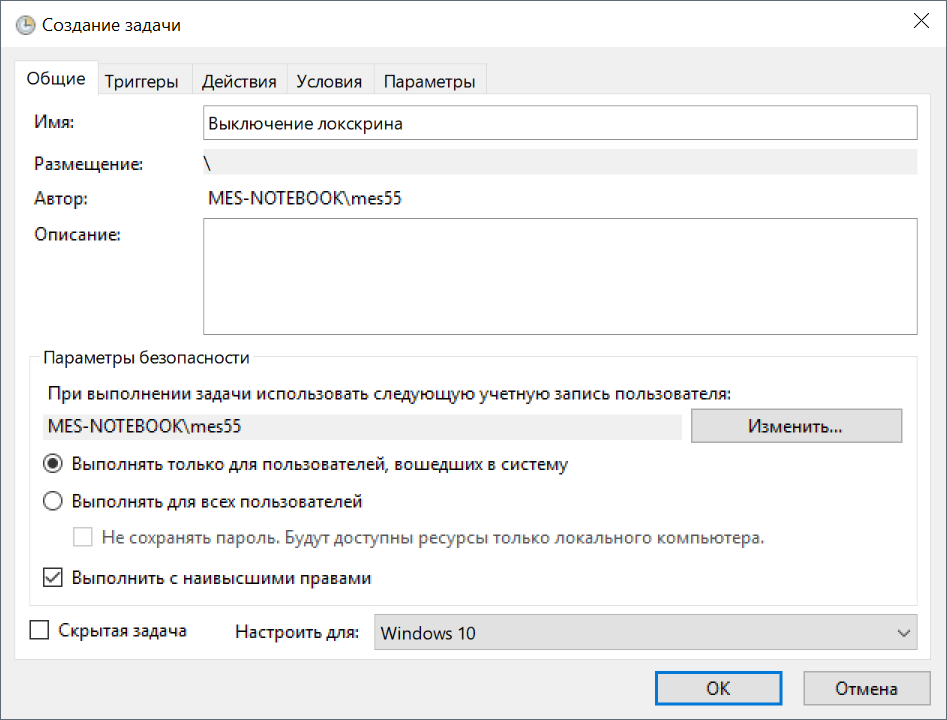The height and width of the screenshot is (720, 947).
Task: Switch to the Условия tab
Action: [329, 82]
